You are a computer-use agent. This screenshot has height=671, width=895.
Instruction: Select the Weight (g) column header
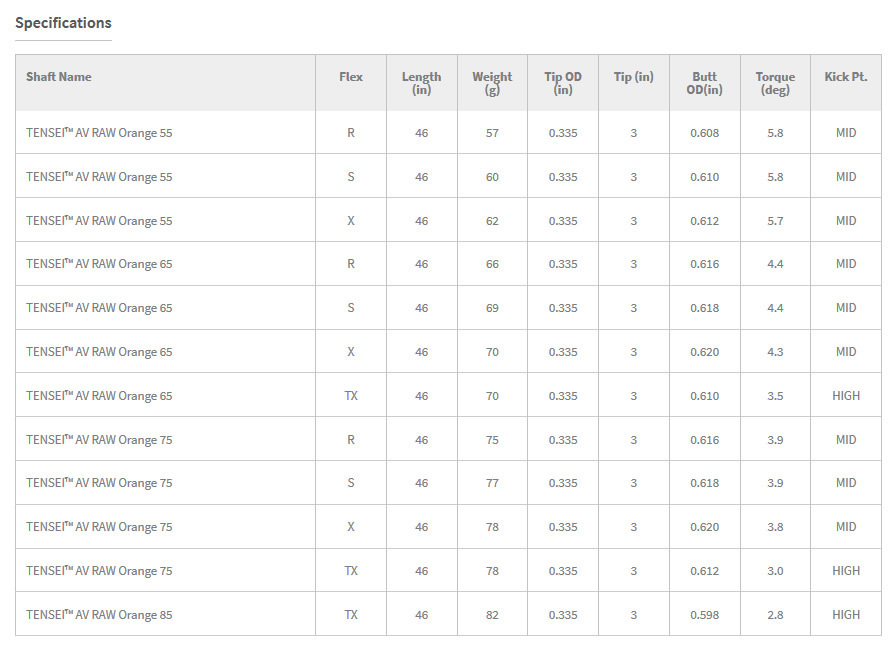[x=492, y=83]
